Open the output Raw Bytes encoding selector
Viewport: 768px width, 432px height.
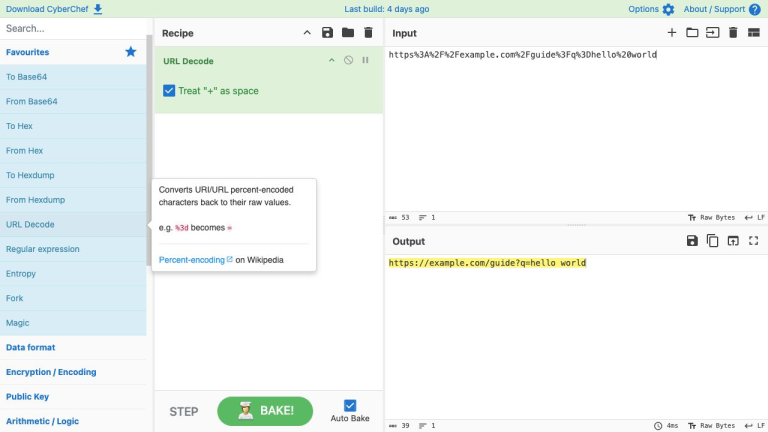711,426
